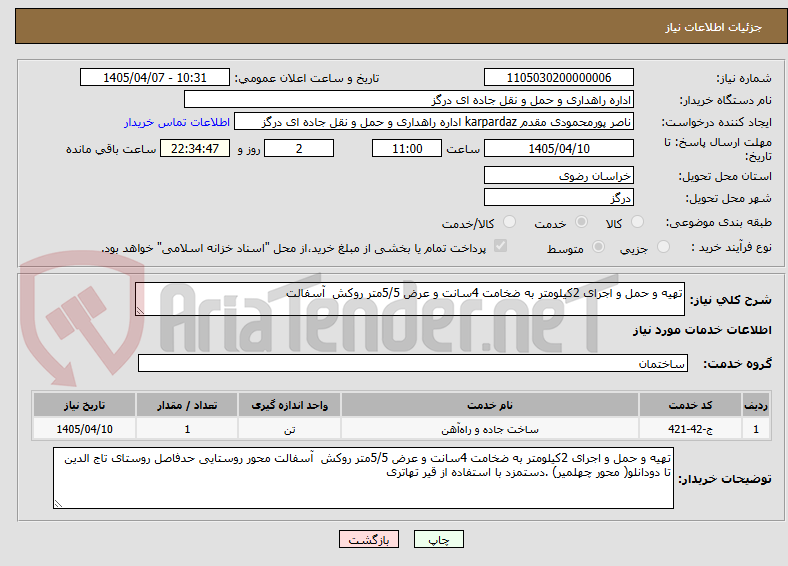788x566 pixels.
Task: Click the چاپ (print) button
Action: 438,539
